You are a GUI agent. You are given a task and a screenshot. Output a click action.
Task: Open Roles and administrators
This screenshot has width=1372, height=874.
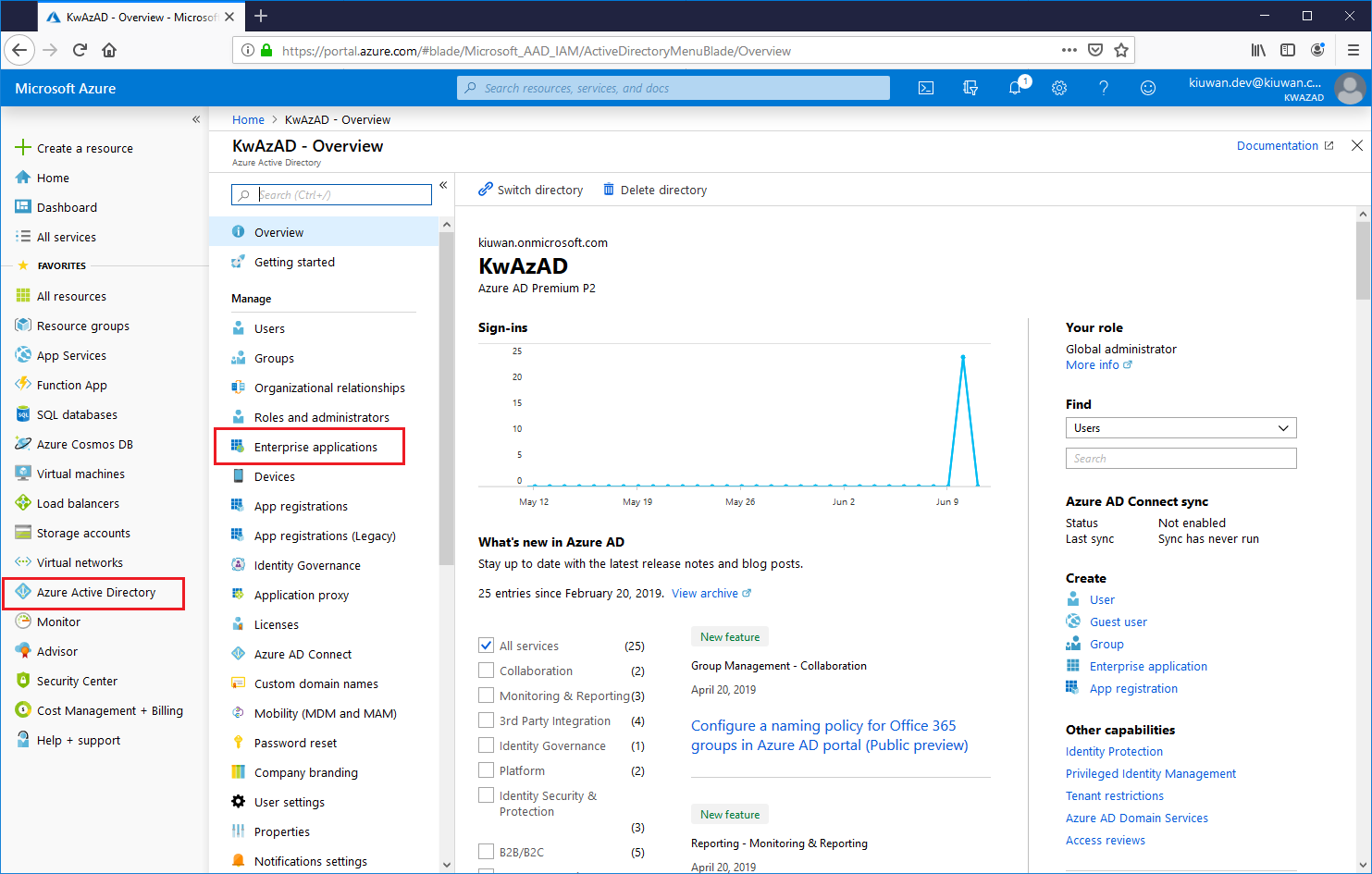(x=322, y=417)
